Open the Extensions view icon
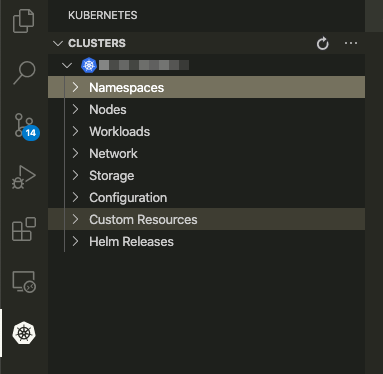This screenshot has height=374, width=383. click(x=24, y=229)
